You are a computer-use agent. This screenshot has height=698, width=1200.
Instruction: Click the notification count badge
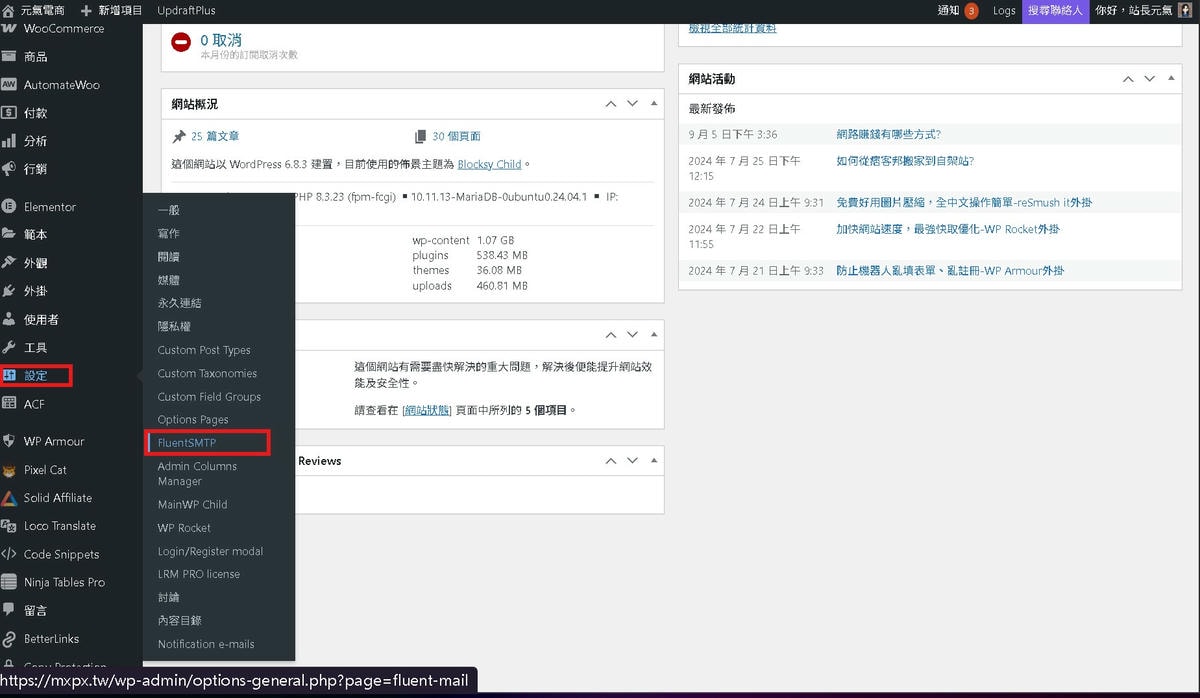tap(971, 11)
